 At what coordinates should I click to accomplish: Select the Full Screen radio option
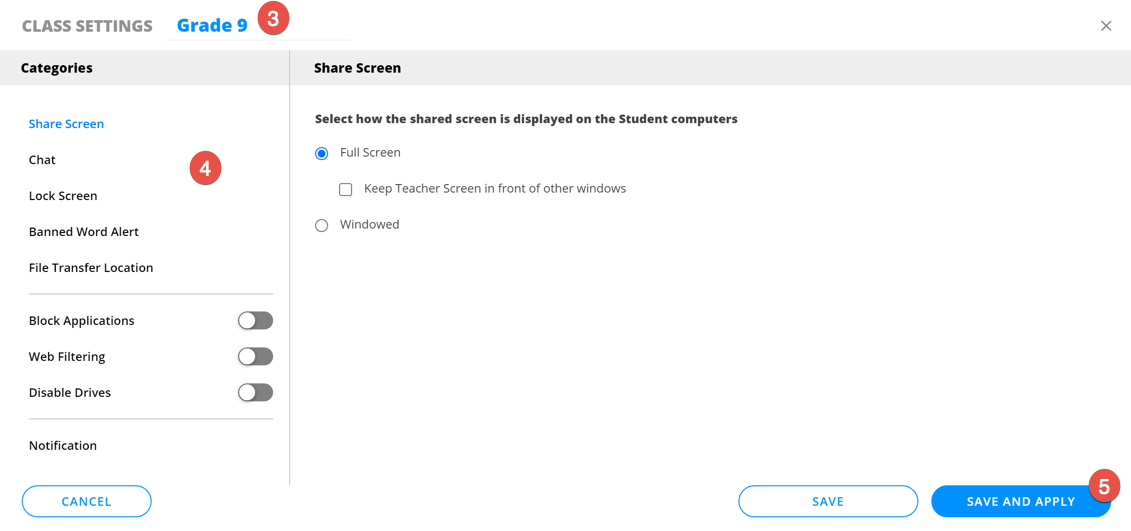click(x=322, y=154)
